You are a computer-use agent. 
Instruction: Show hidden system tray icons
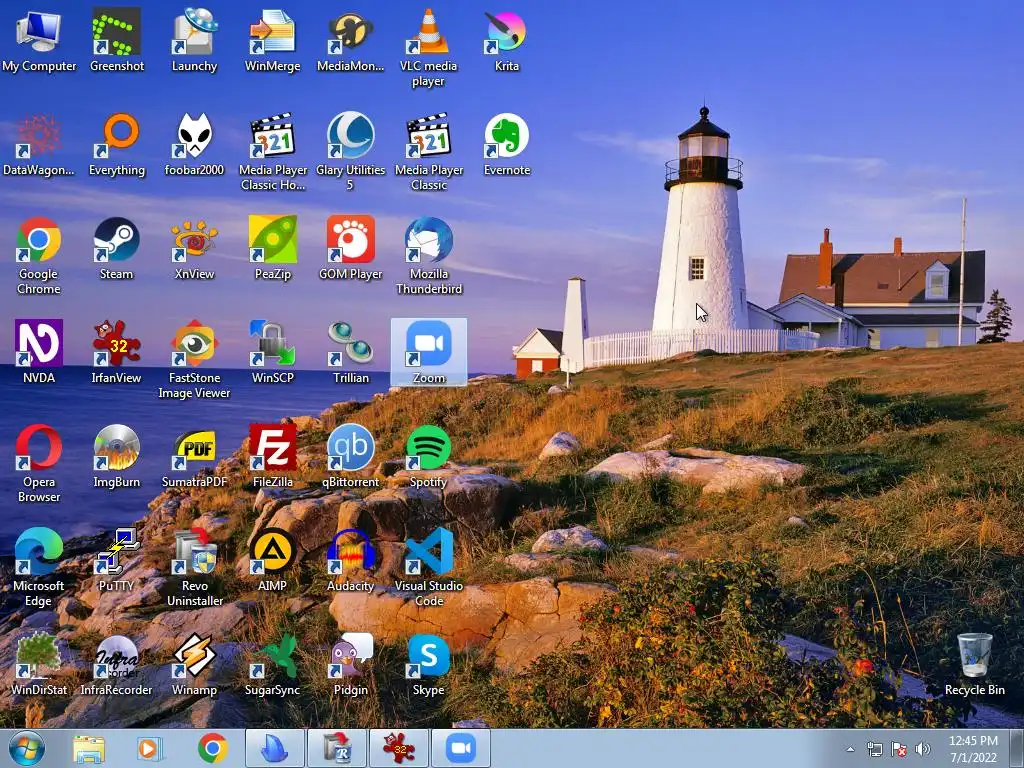[x=850, y=750]
